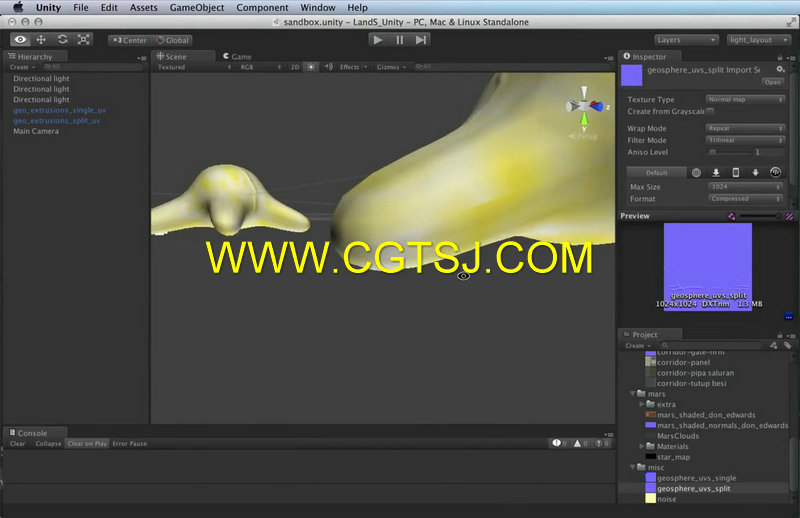Open Texture Type Normal map dropdown
The width and height of the screenshot is (800, 518).
pos(745,100)
